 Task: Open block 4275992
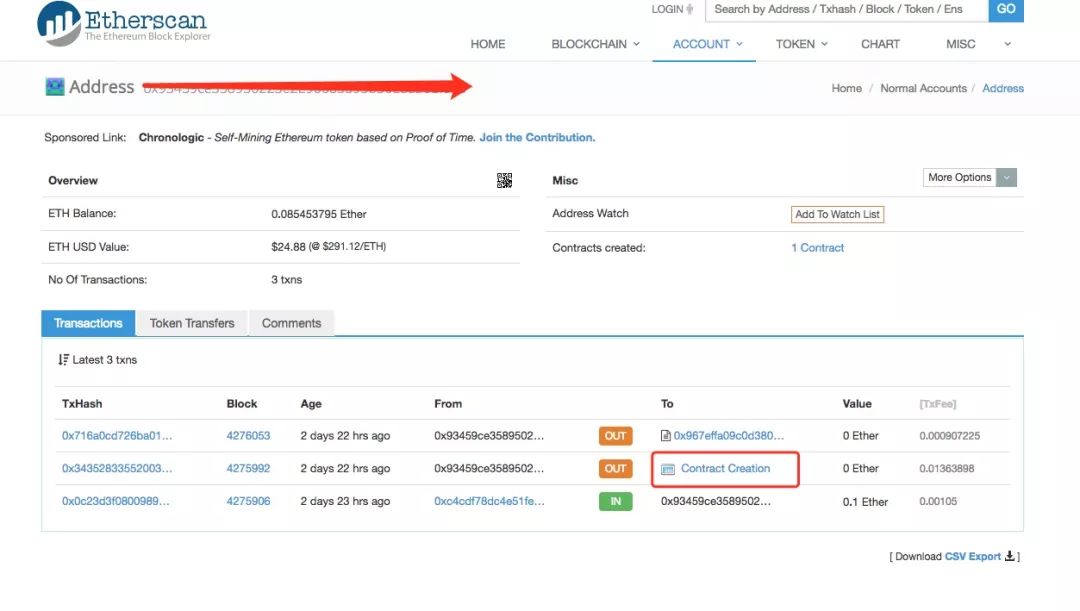(248, 468)
